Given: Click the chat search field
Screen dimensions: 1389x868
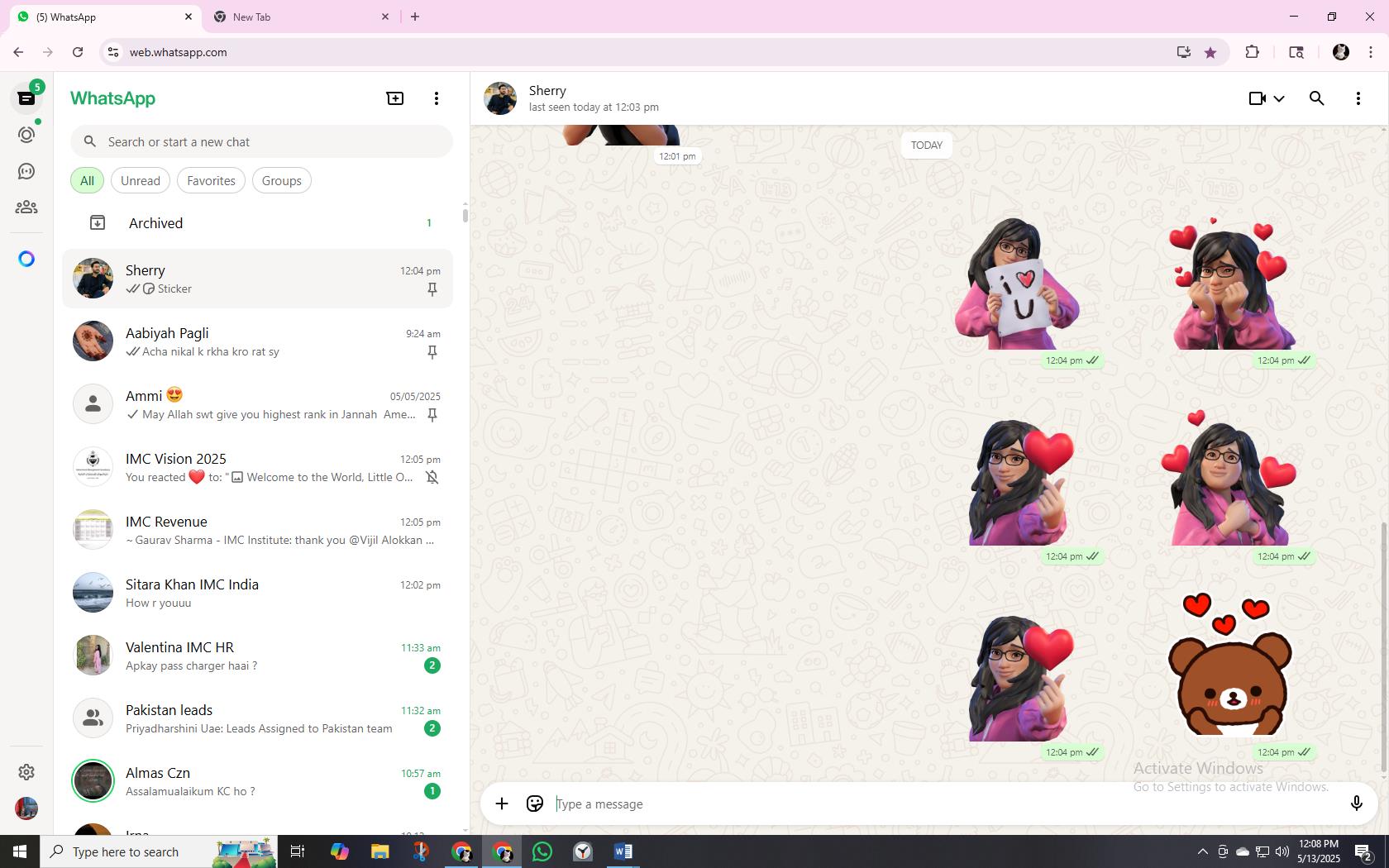Looking at the screenshot, I should click(261, 142).
